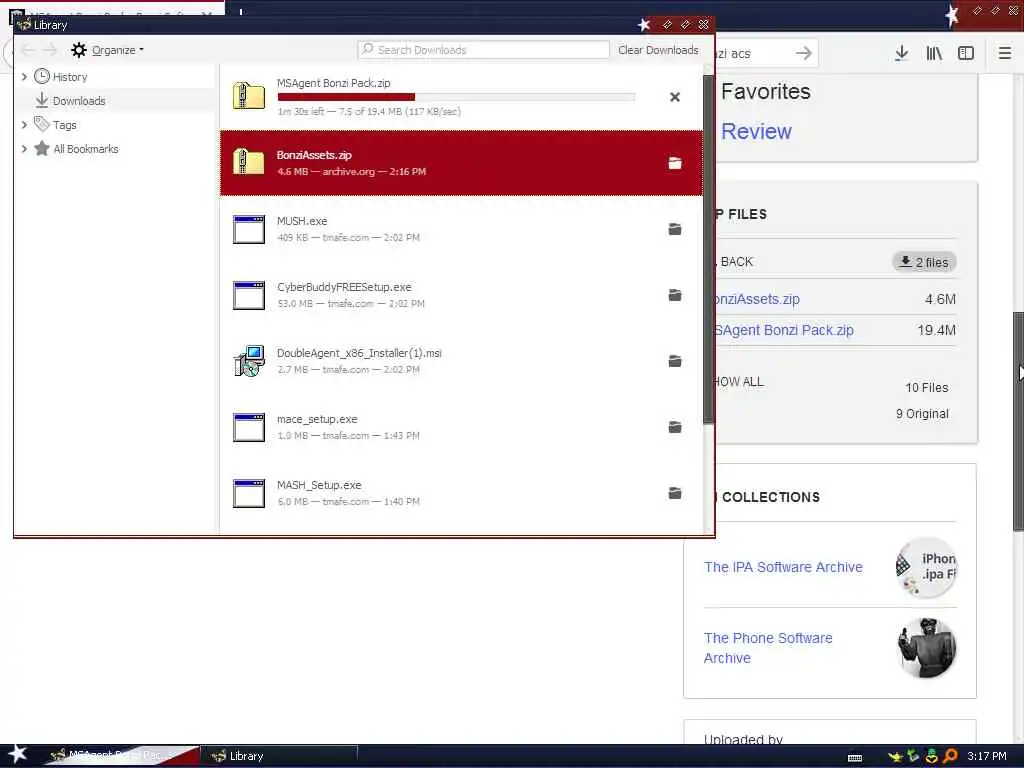Switch to Library taskbar button
1024x768 pixels.
click(279, 756)
